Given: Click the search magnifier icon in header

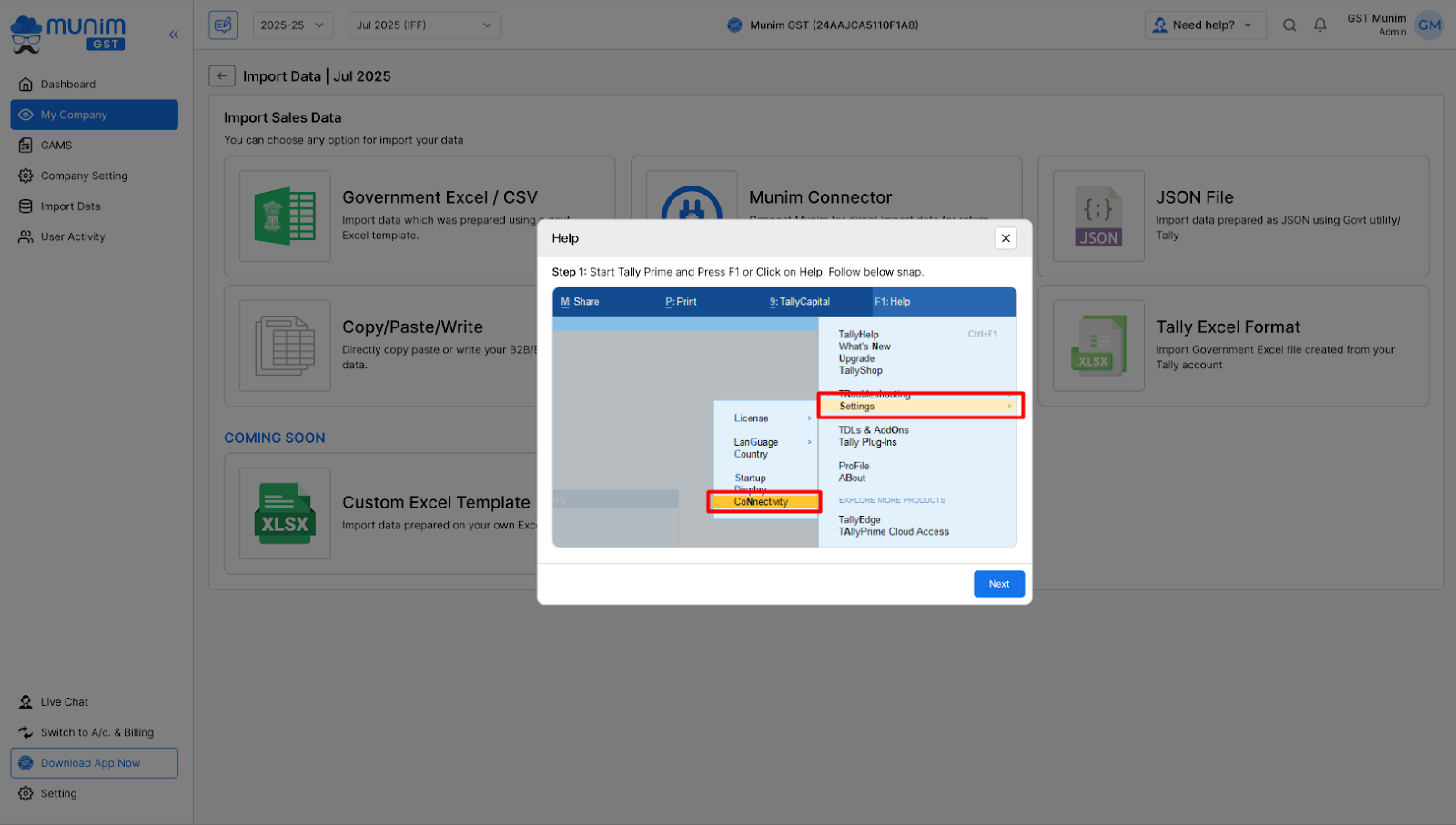Looking at the screenshot, I should click(1289, 25).
